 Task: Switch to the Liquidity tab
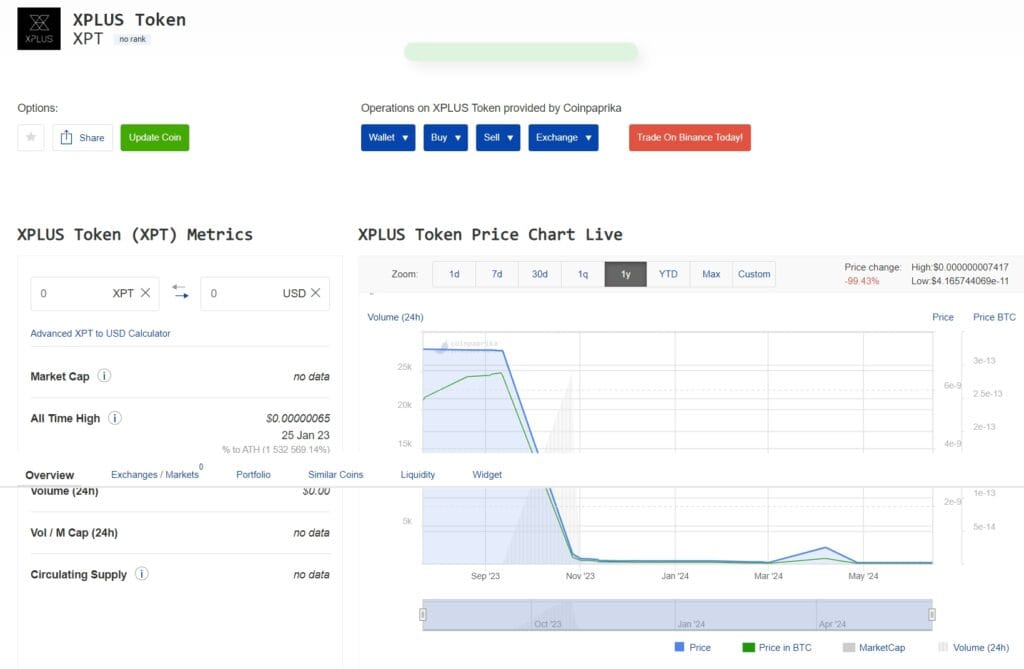tap(418, 474)
